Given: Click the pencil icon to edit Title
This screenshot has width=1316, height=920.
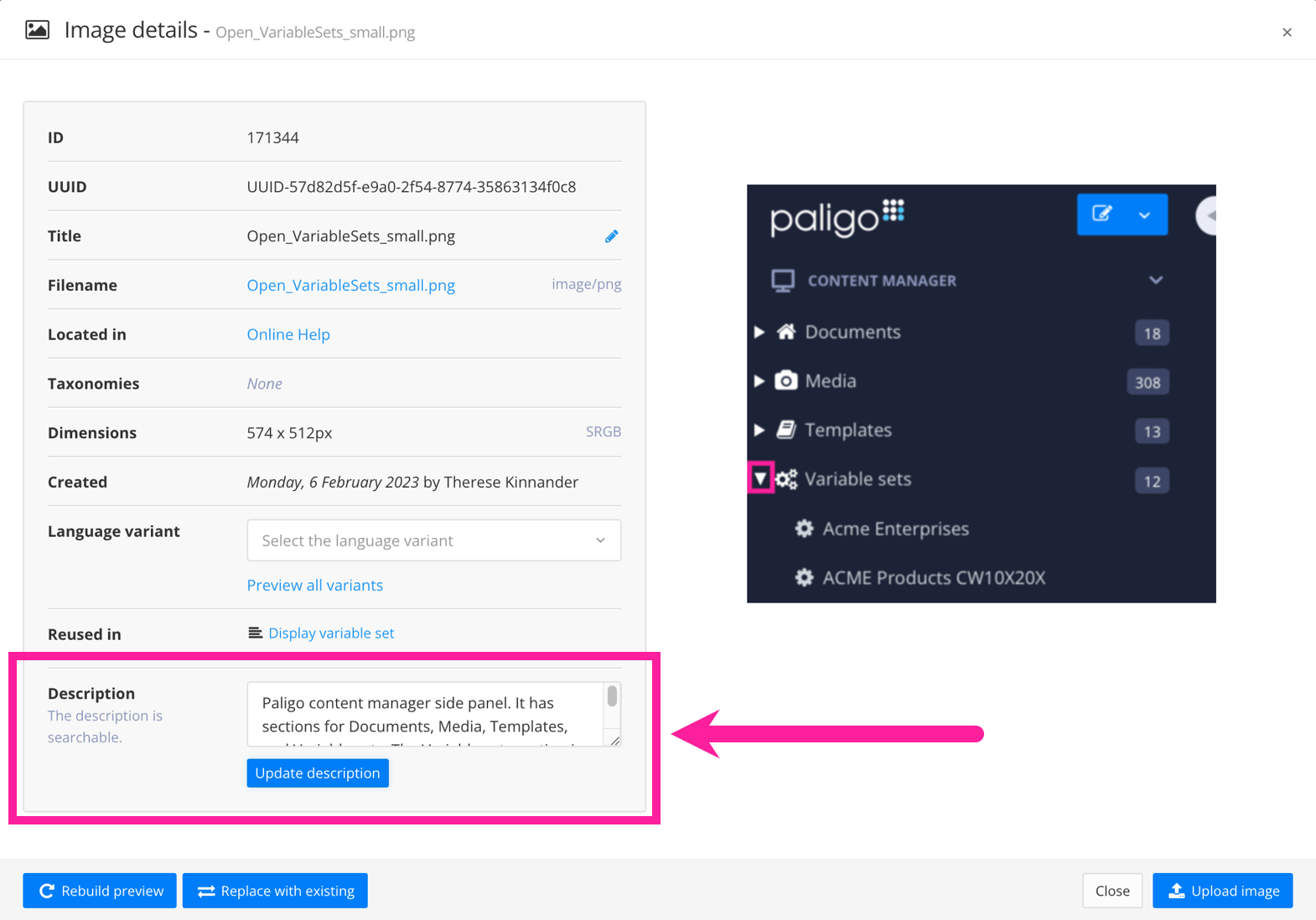Looking at the screenshot, I should [x=611, y=236].
